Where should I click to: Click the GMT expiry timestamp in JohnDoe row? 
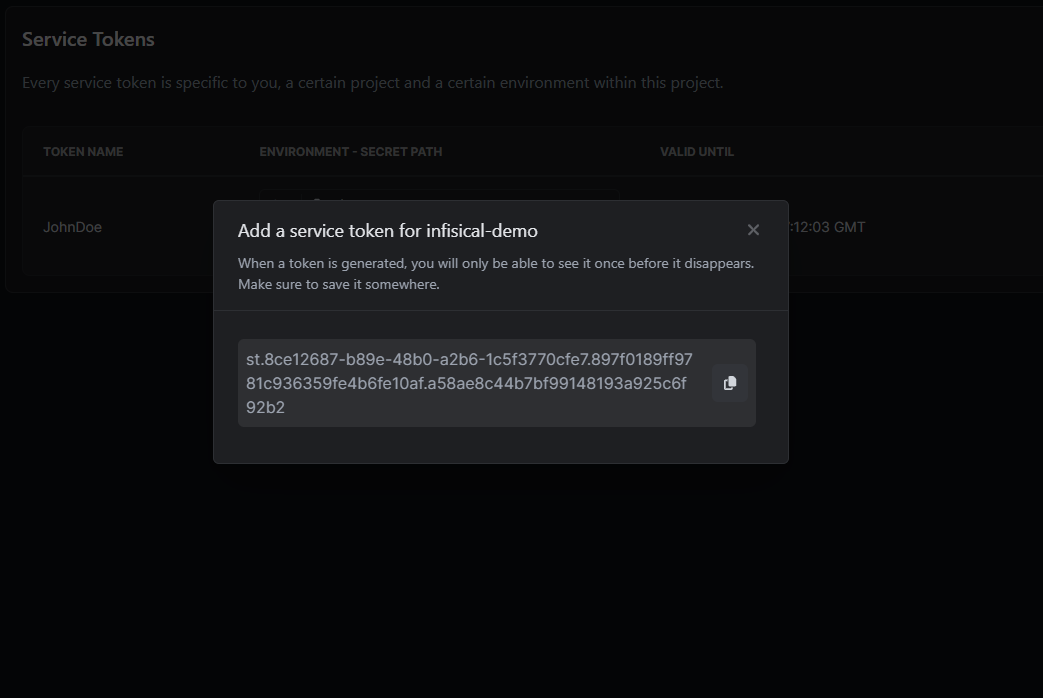pyautogui.click(x=827, y=227)
